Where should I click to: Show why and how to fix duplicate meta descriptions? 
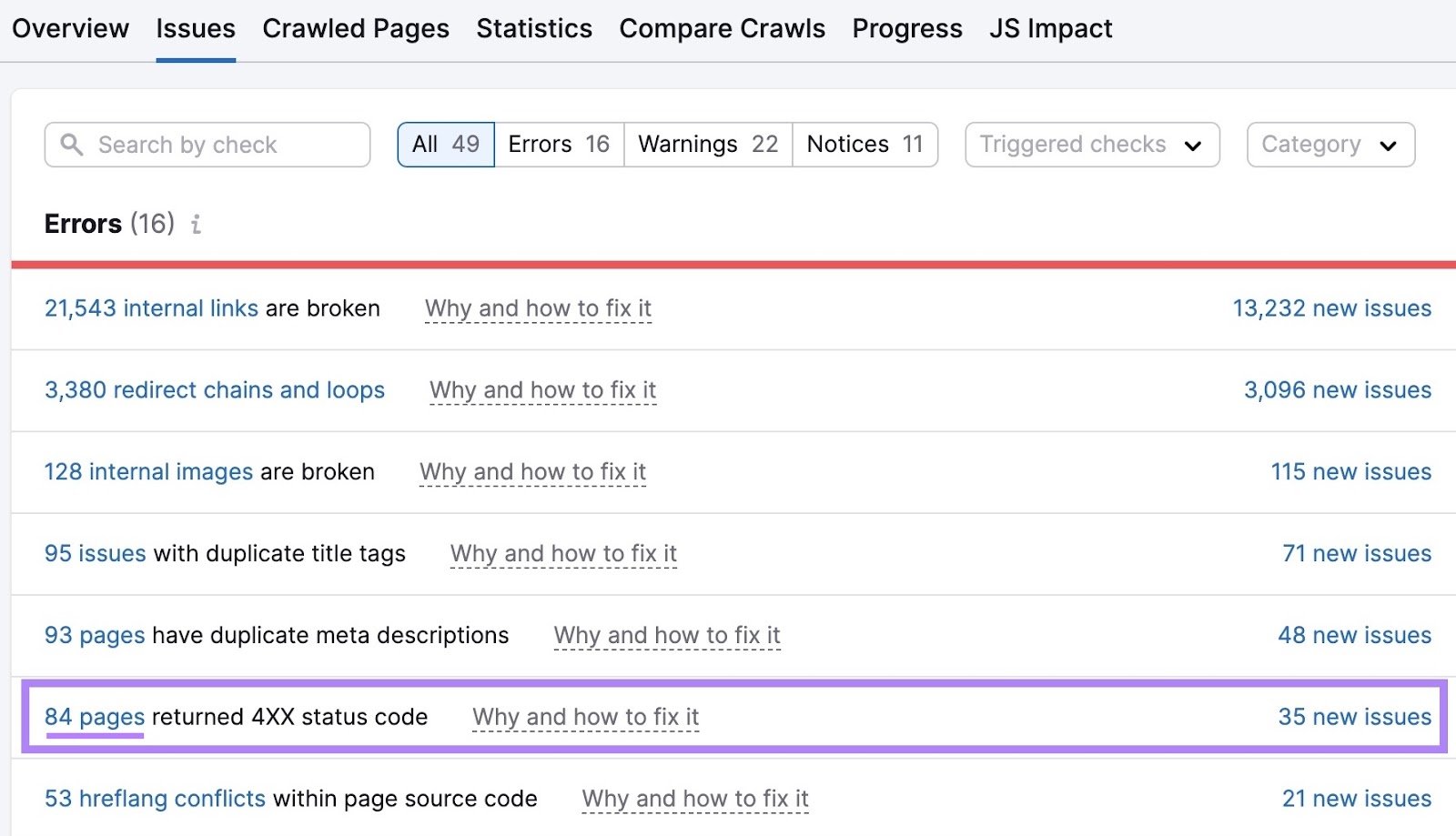(x=667, y=636)
